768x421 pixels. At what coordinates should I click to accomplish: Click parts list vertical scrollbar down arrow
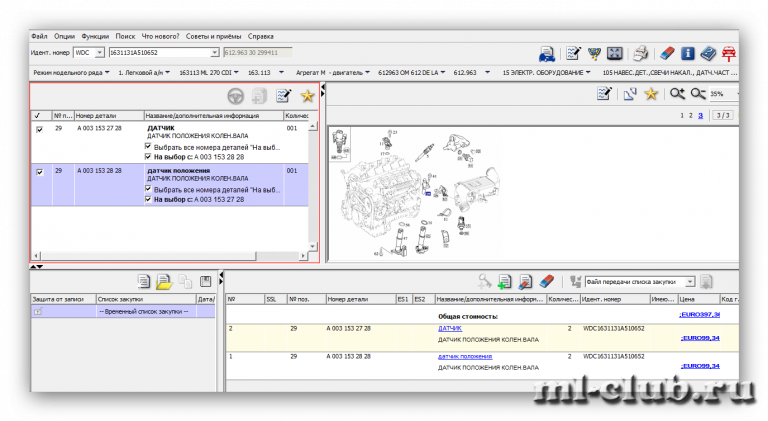pyautogui.click(x=312, y=246)
